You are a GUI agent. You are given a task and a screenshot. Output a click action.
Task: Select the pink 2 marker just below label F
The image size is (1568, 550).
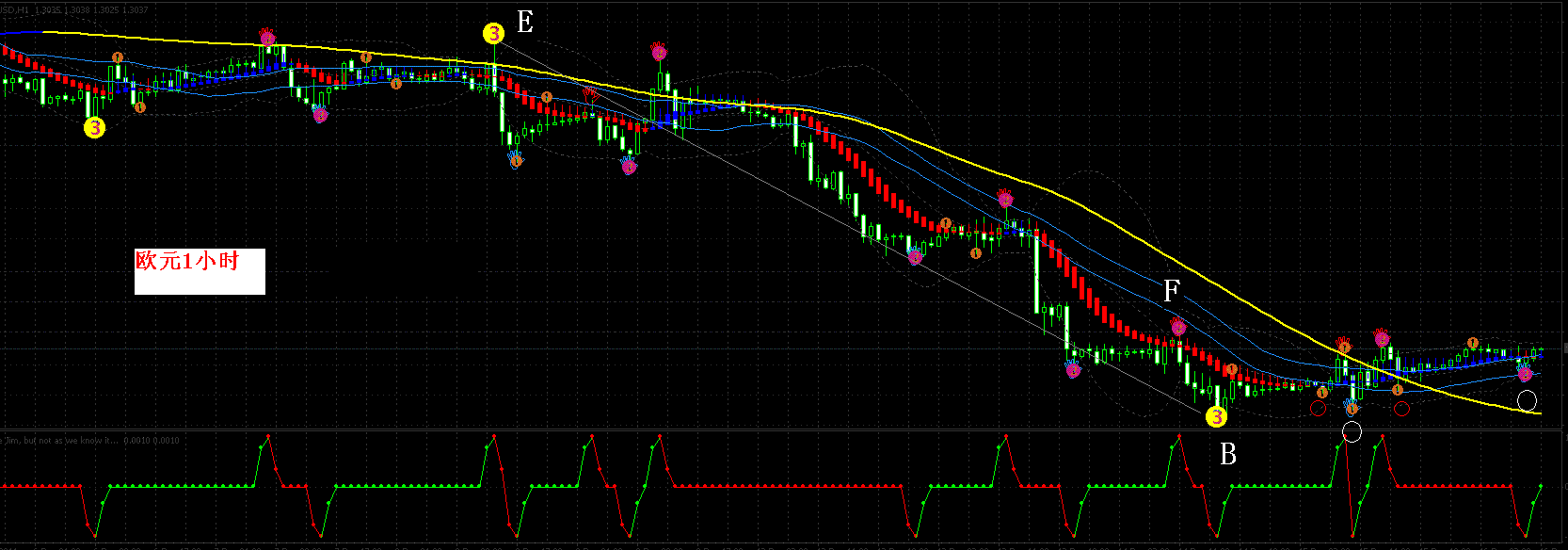click(1178, 328)
